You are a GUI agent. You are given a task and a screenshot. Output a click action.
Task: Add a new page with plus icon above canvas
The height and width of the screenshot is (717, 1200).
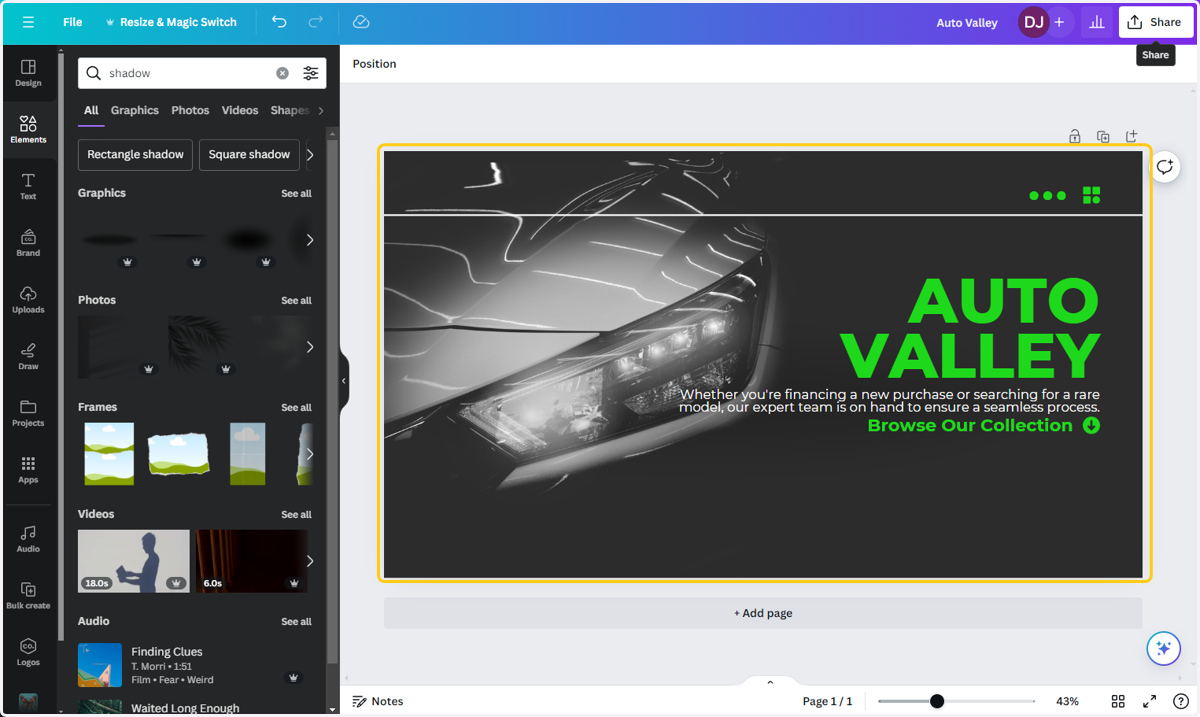click(x=1131, y=136)
